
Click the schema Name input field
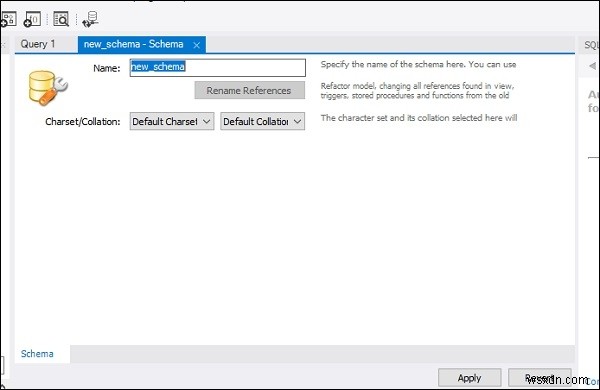click(218, 67)
